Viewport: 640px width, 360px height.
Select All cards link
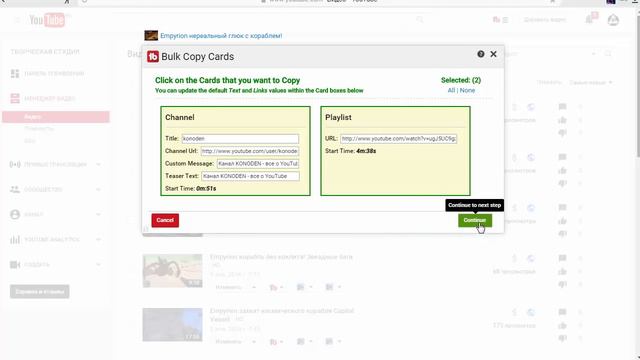click(x=451, y=90)
